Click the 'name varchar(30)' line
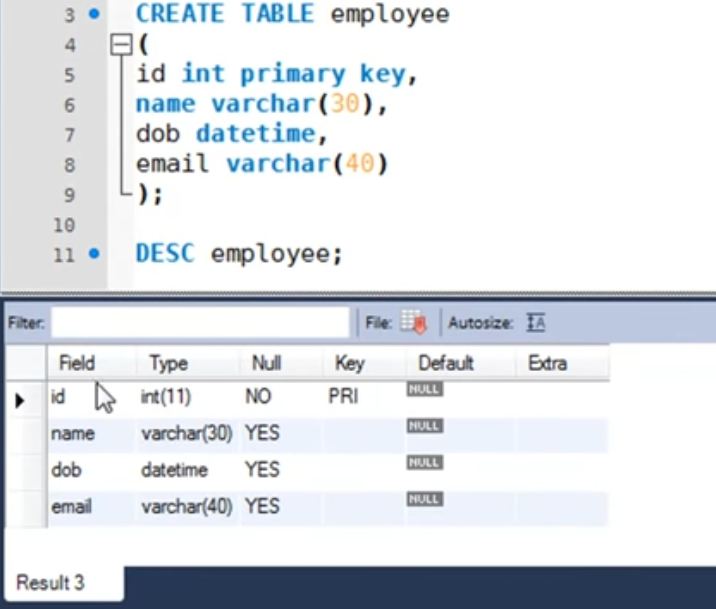 coord(262,104)
